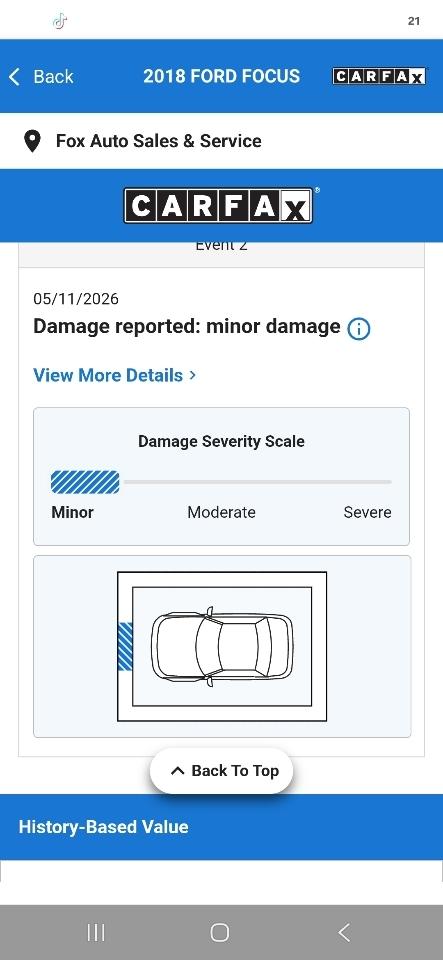Tap the hatched rear damage zone
This screenshot has width=443, height=960.
[x=125, y=647]
